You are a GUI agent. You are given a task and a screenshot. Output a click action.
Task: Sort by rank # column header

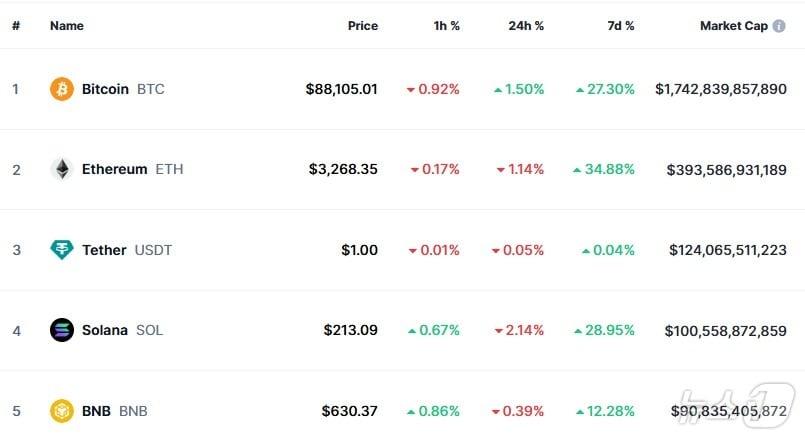pyautogui.click(x=16, y=26)
